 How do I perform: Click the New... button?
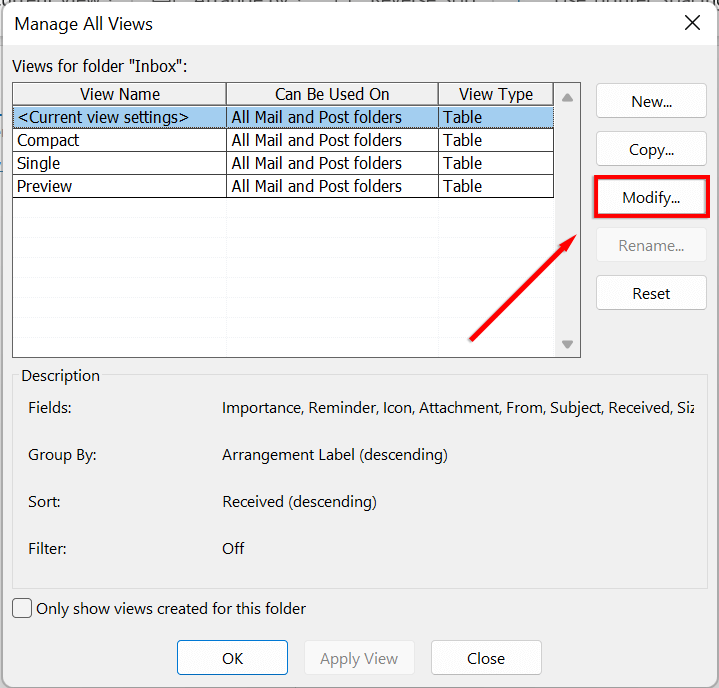651,101
